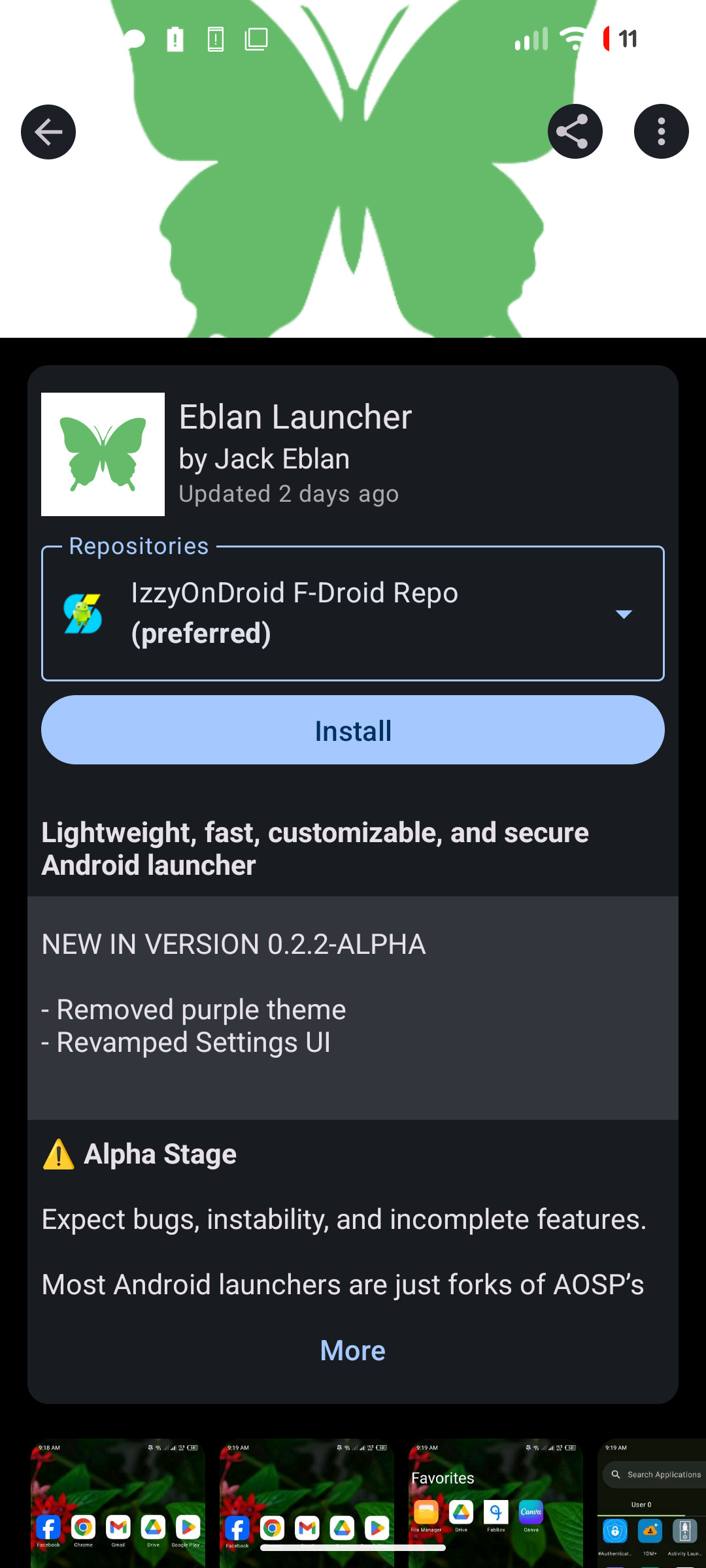
Task: Tap the large butterfly banner image
Action: coord(353,235)
